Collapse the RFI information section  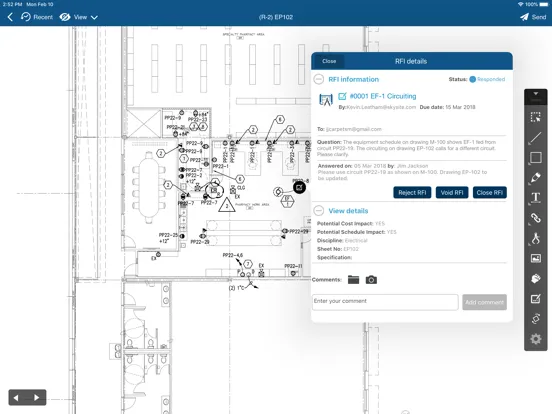[319, 79]
